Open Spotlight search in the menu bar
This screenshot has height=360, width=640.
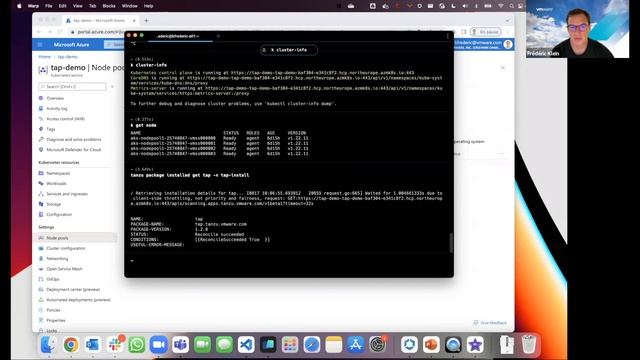point(511,6)
